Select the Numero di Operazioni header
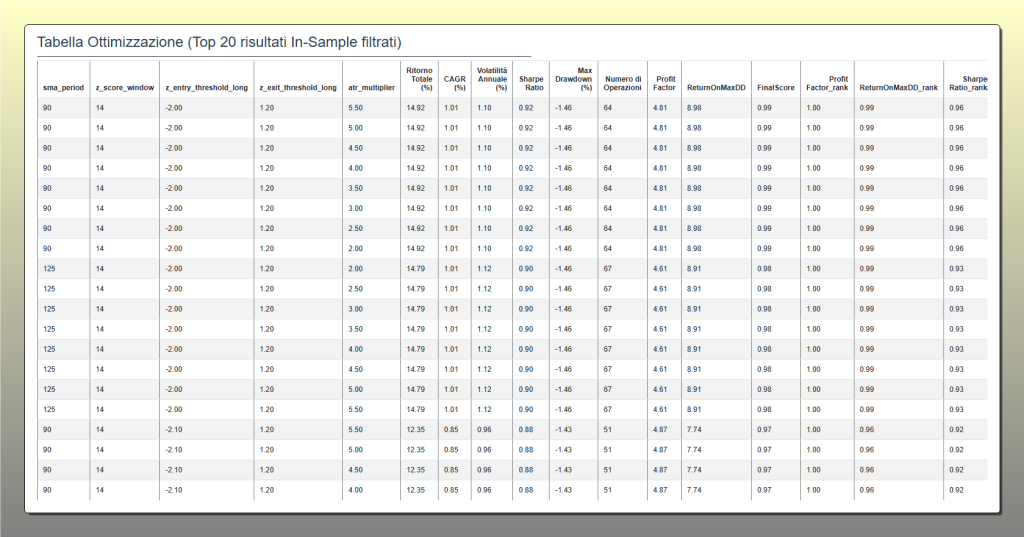The height and width of the screenshot is (537, 1024). [x=623, y=83]
